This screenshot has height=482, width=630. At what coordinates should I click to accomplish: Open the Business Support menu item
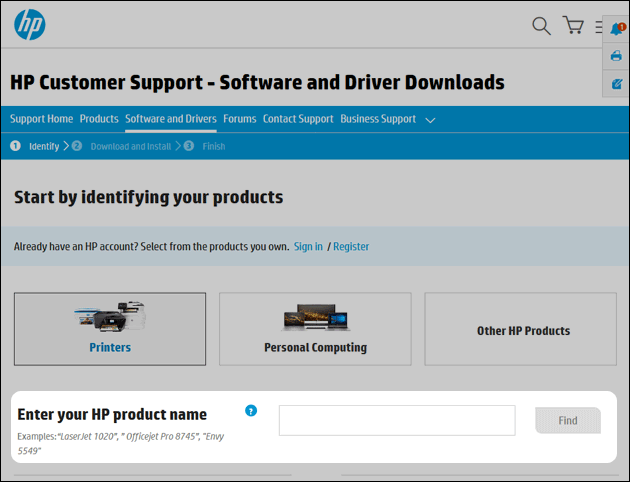coord(378,119)
